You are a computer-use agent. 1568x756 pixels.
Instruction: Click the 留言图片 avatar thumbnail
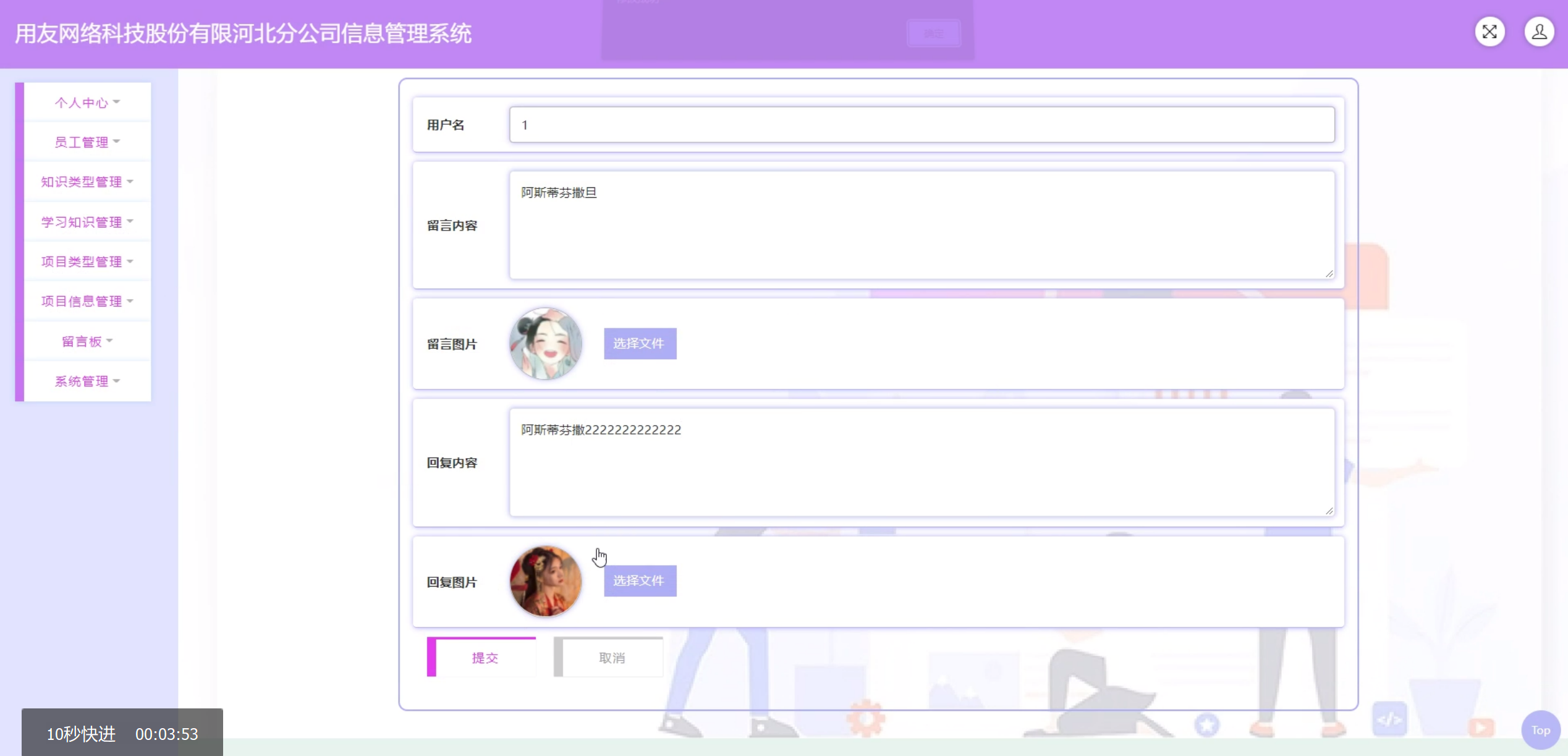click(545, 344)
